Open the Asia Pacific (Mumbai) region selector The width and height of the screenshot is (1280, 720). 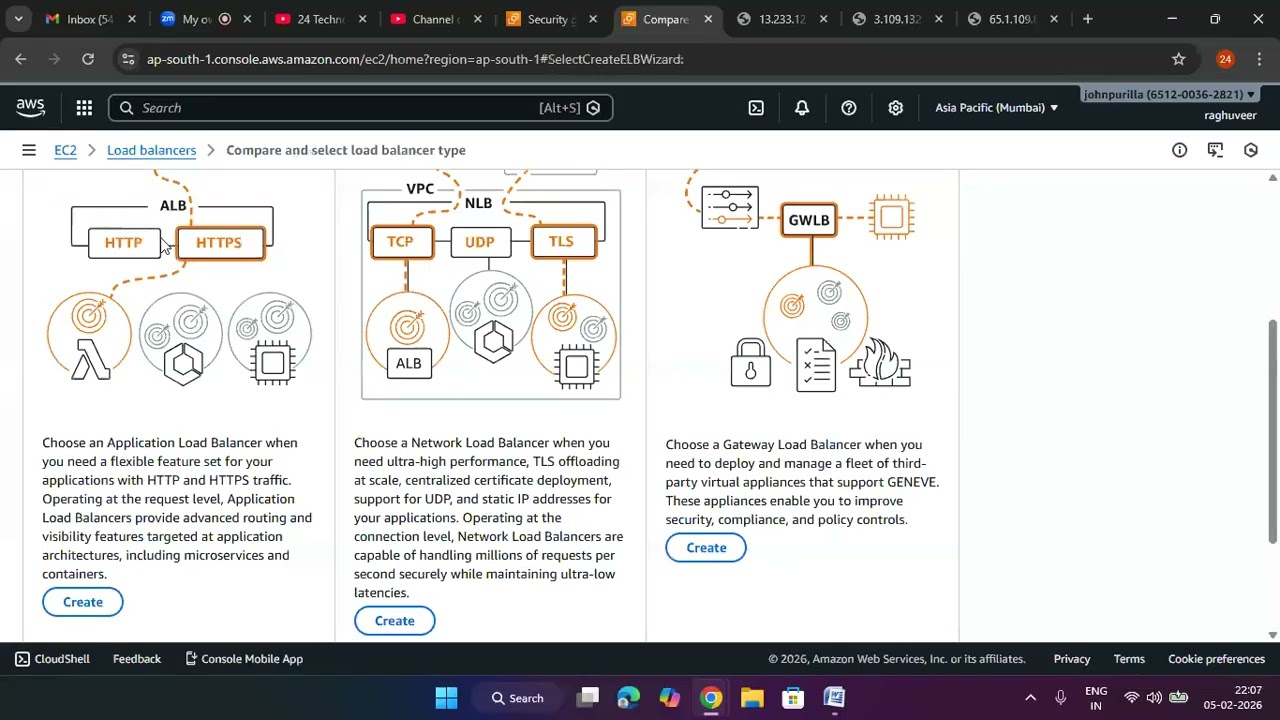996,108
